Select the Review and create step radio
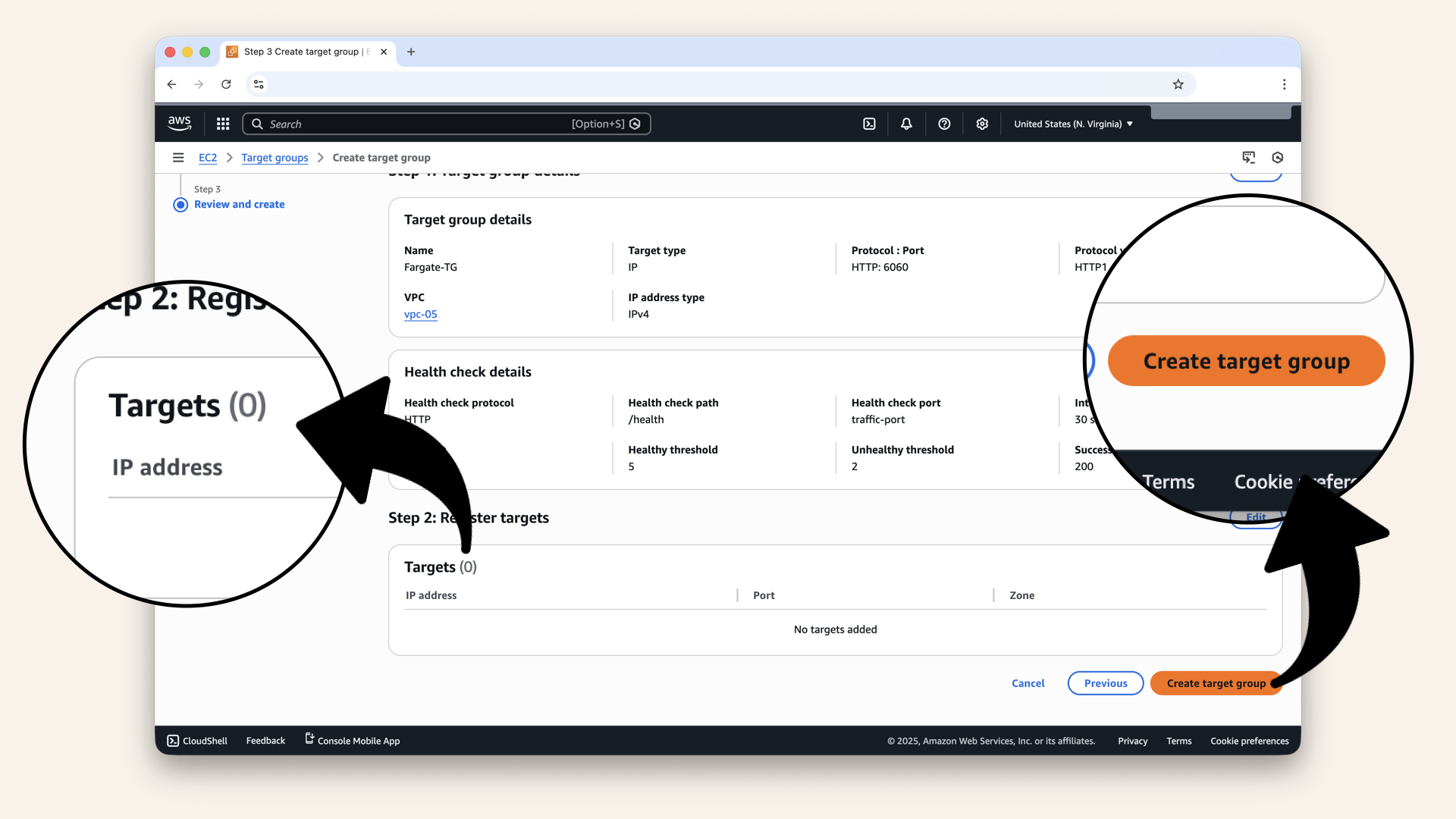Image resolution: width=1456 pixels, height=819 pixels. [180, 205]
